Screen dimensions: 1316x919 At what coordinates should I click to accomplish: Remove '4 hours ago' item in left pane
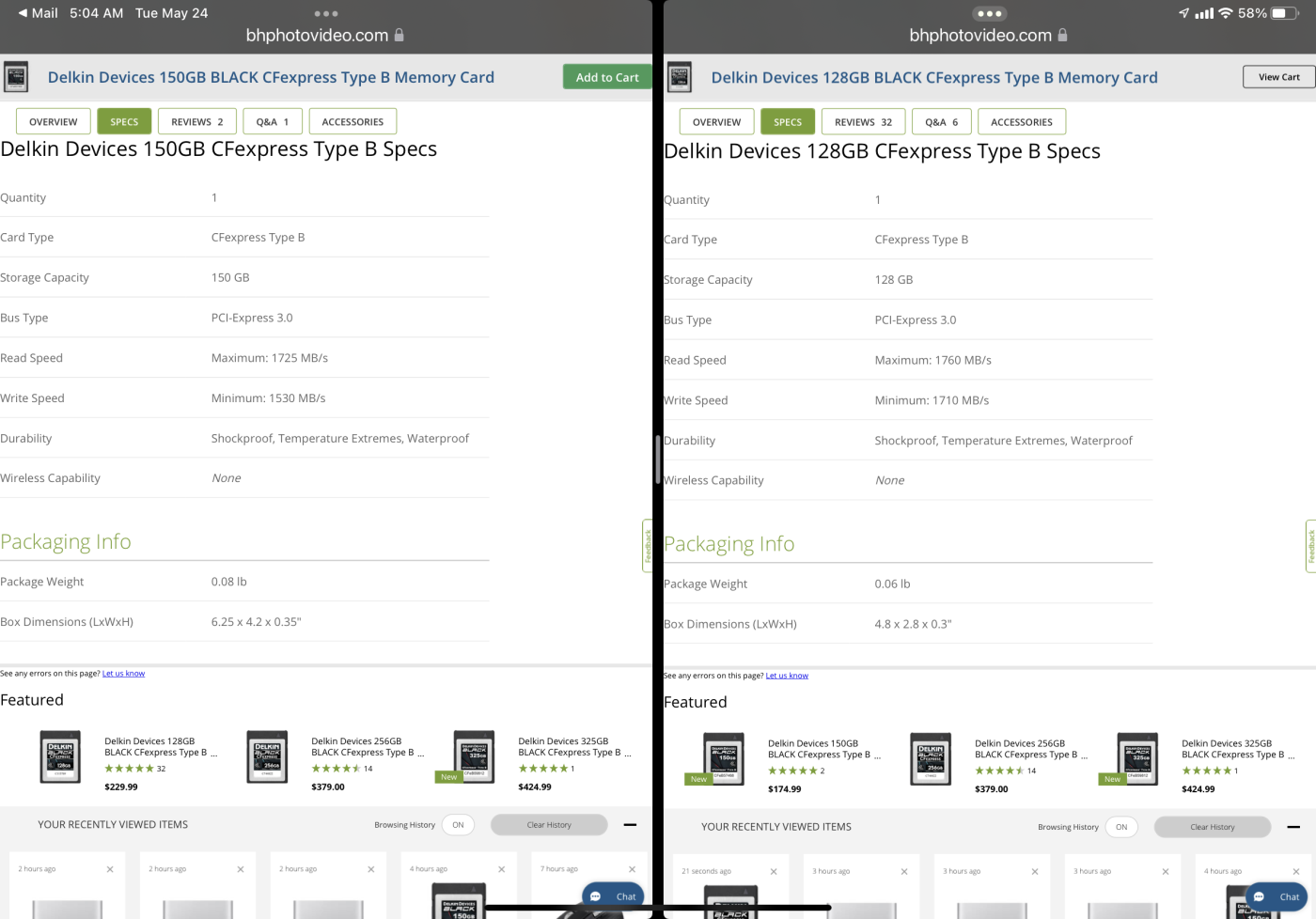pyautogui.click(x=501, y=869)
